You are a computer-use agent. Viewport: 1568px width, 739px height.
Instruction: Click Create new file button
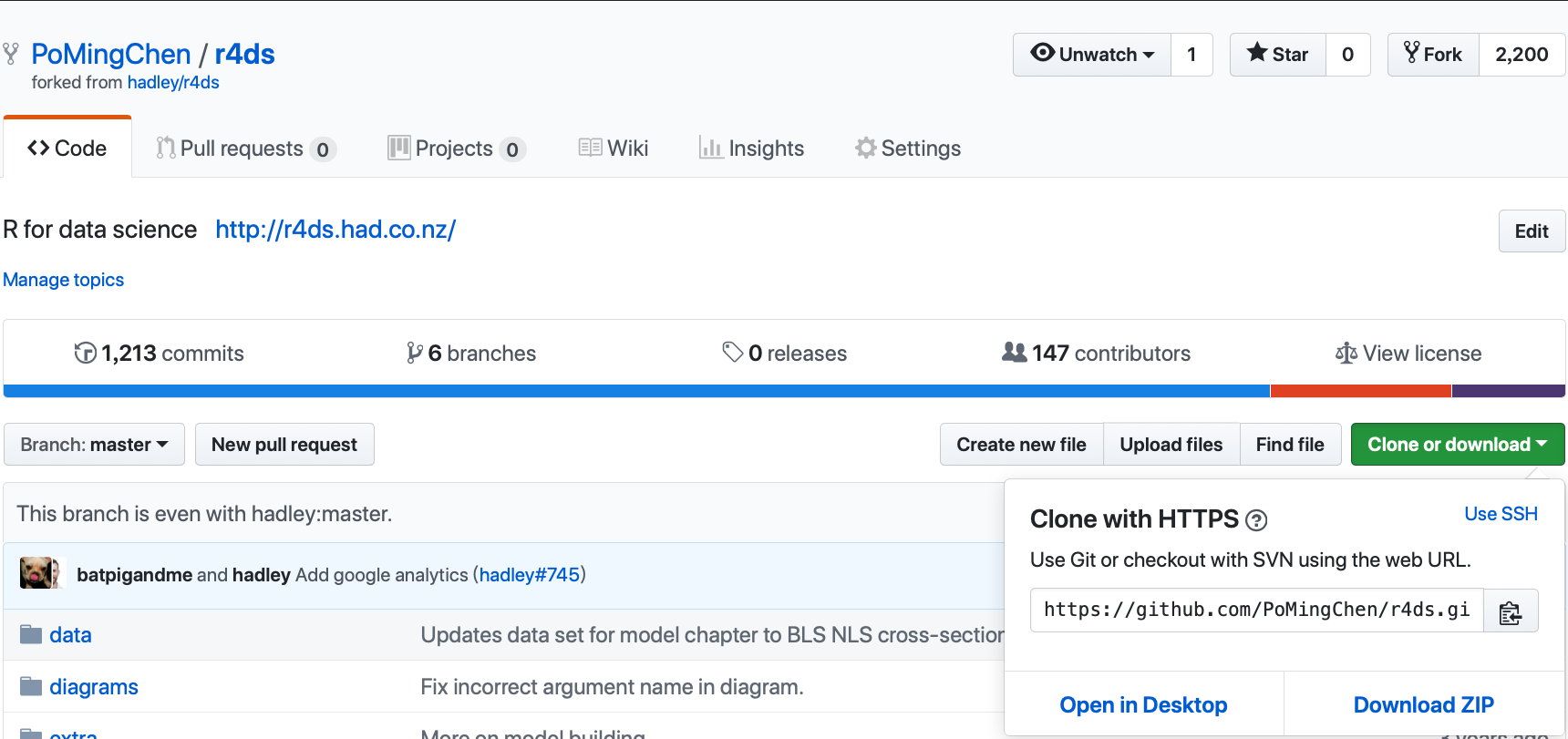[1021, 445]
